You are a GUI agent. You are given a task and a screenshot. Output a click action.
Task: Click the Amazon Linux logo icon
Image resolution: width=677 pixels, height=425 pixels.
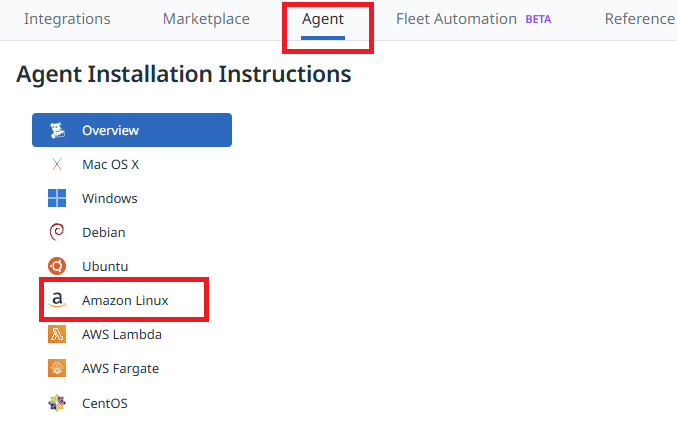pyautogui.click(x=57, y=300)
